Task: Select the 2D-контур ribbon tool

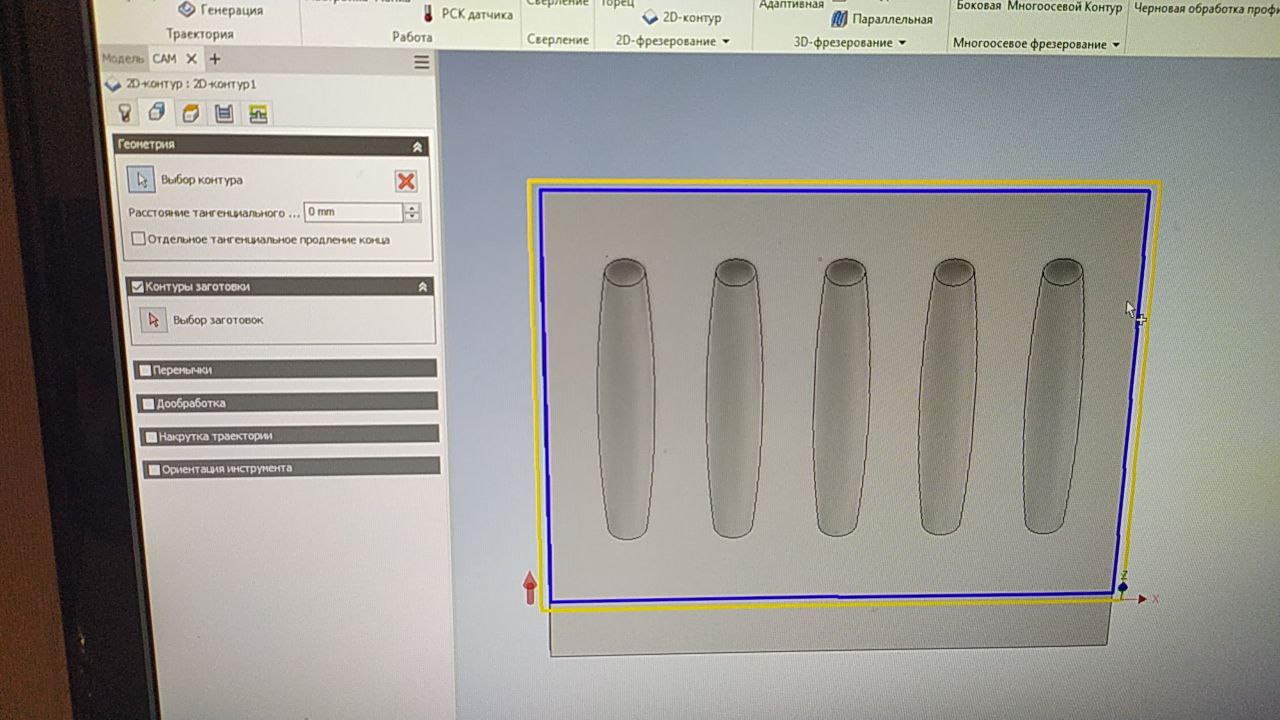Action: click(681, 17)
